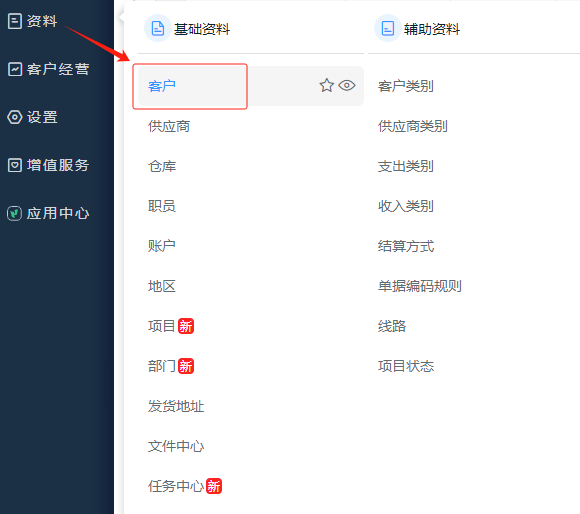Select 结算方式
The image size is (580, 514).
pos(406,246)
